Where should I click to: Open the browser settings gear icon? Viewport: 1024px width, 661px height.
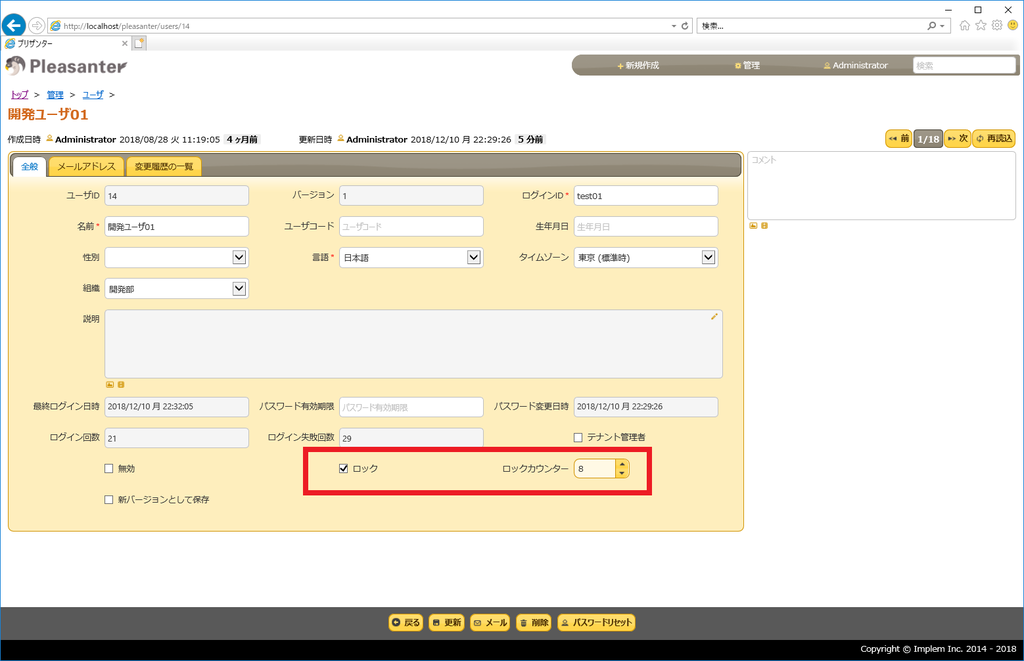[x=997, y=25]
